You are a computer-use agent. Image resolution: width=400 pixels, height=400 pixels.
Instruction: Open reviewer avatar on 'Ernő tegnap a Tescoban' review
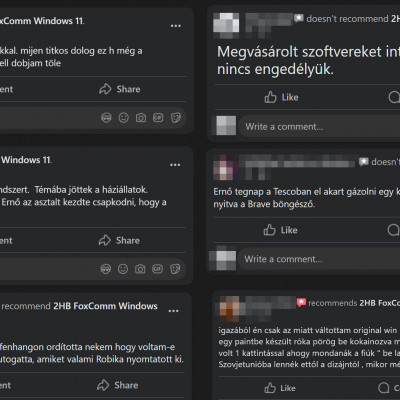225,167
